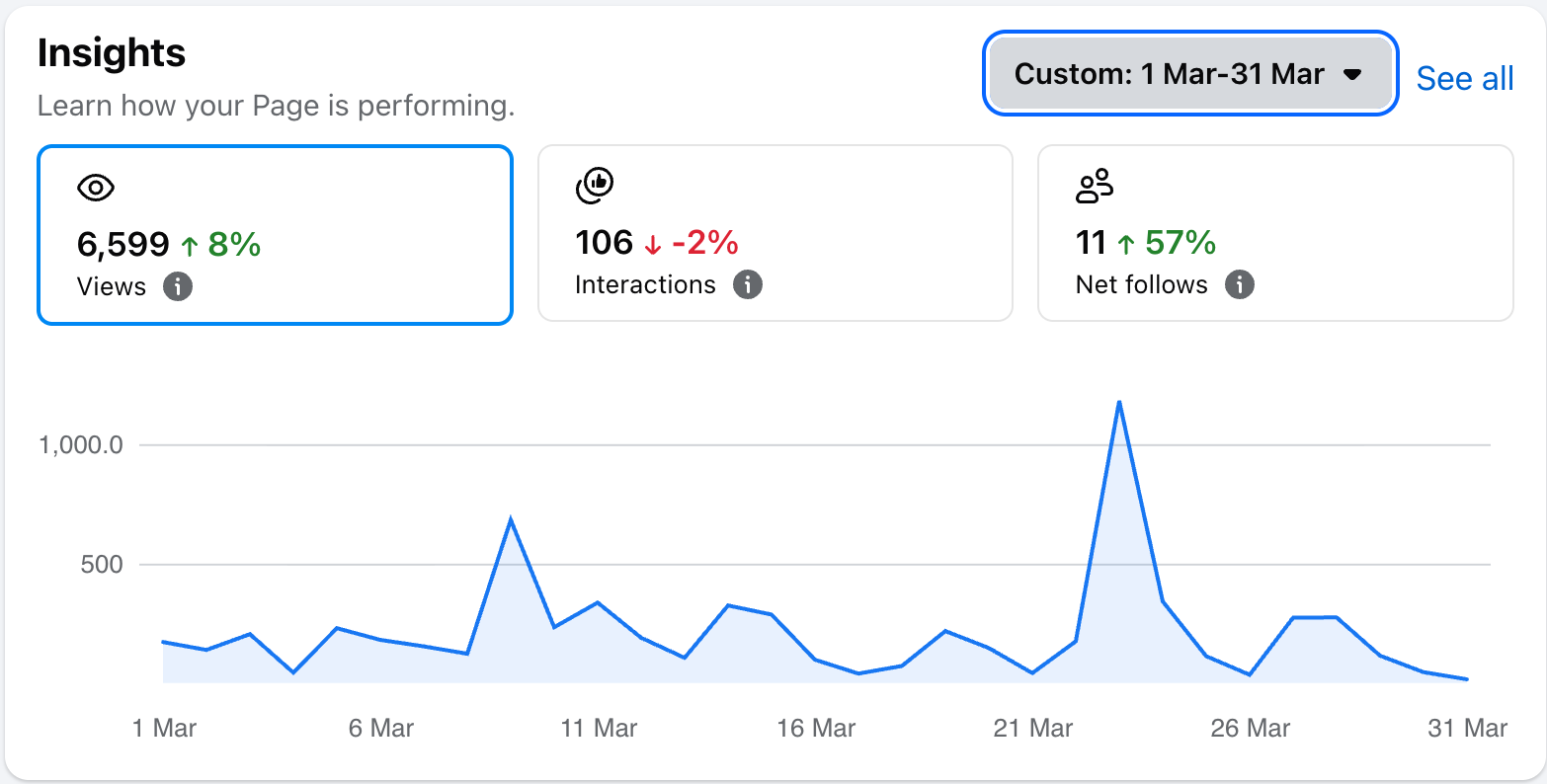Click the eye icon in Views card
The height and width of the screenshot is (784, 1547).
point(96,188)
